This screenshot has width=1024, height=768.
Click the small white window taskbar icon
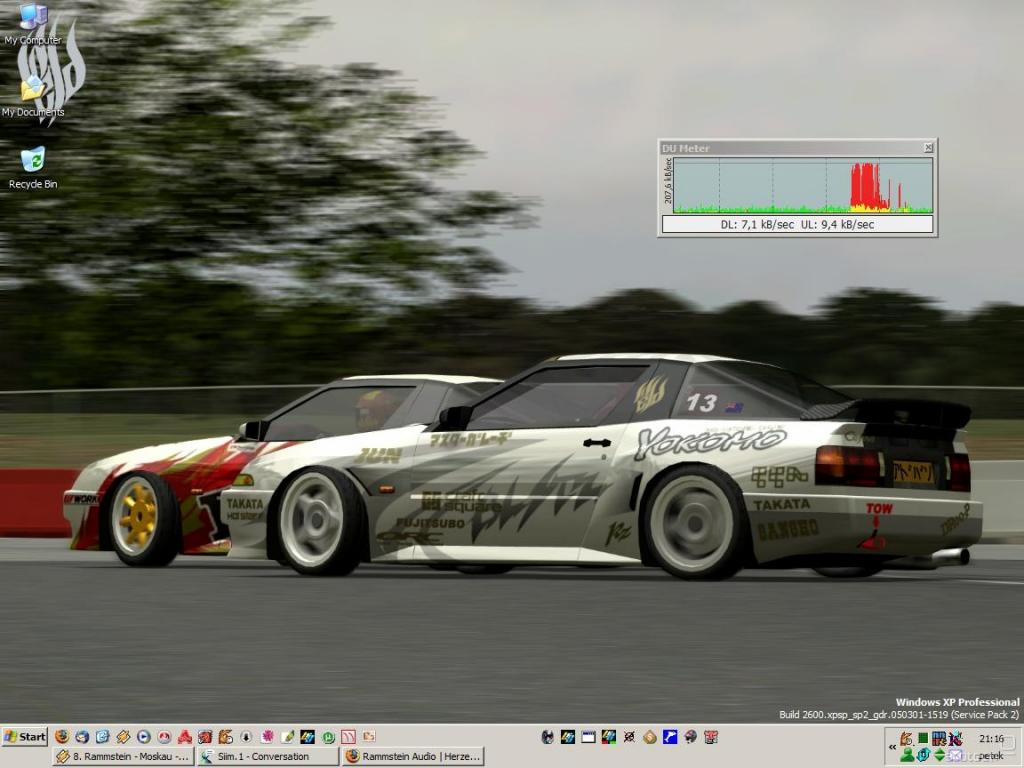[x=588, y=737]
